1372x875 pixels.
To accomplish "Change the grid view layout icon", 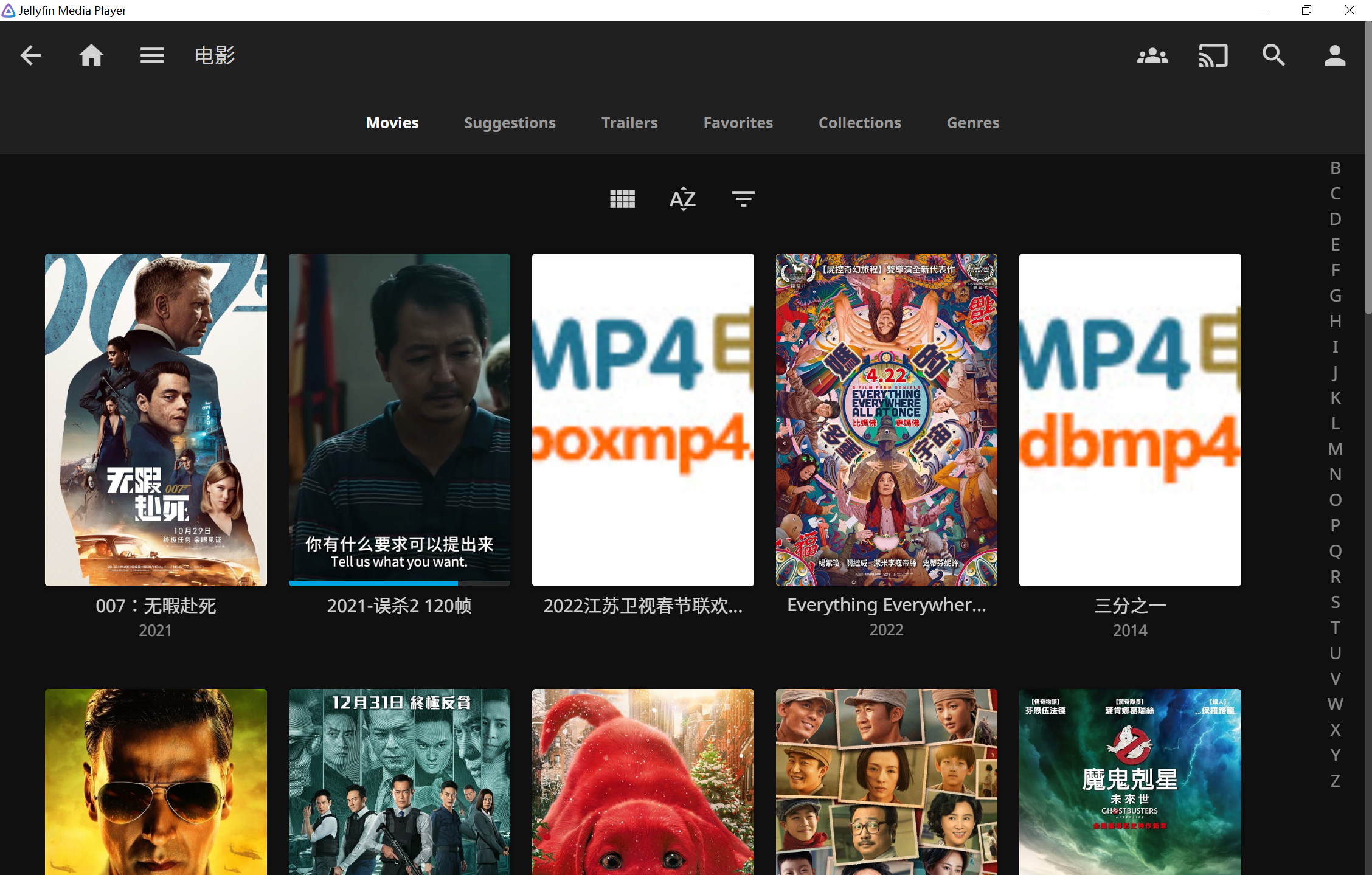I will (x=622, y=198).
